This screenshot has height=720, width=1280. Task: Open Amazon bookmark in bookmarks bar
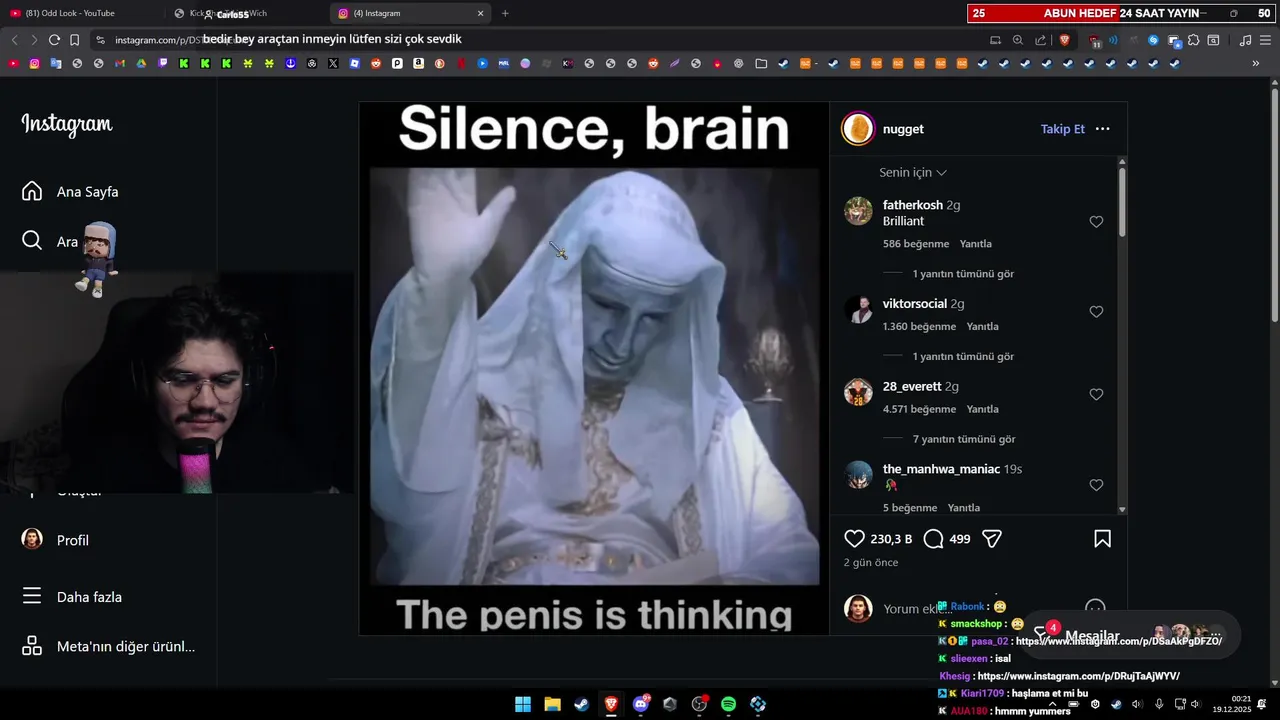point(418,63)
